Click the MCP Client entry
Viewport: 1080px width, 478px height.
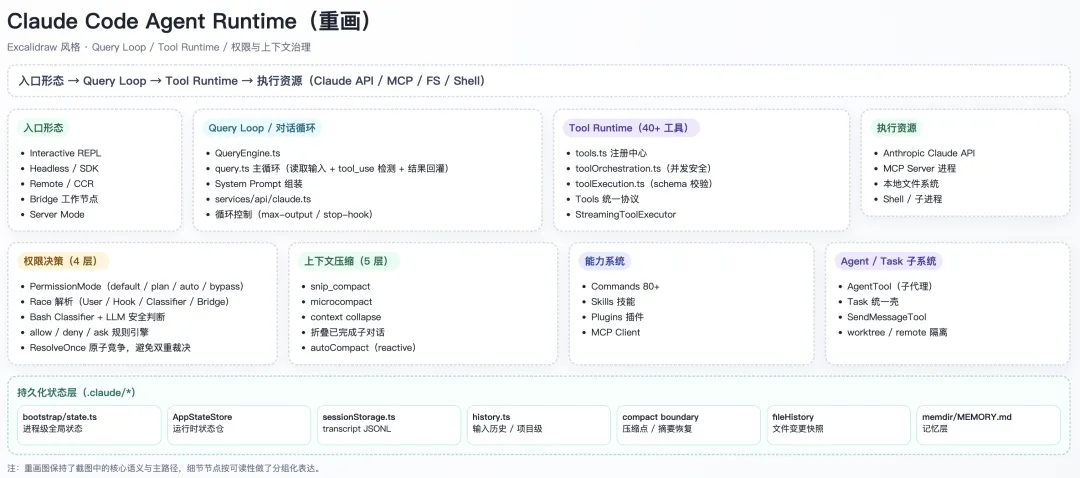pyautogui.click(x=616, y=332)
